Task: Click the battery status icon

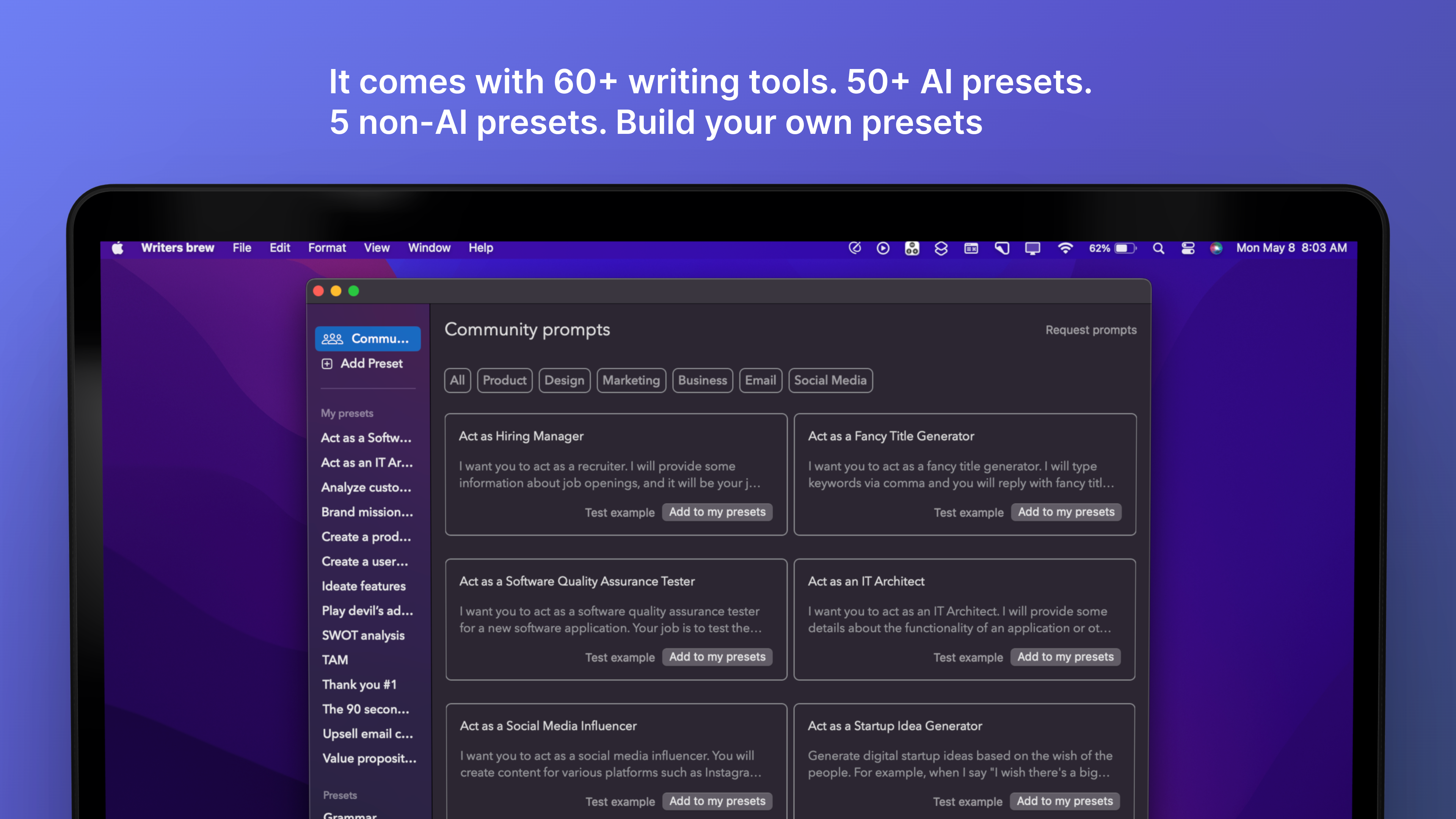Action: tap(1125, 248)
